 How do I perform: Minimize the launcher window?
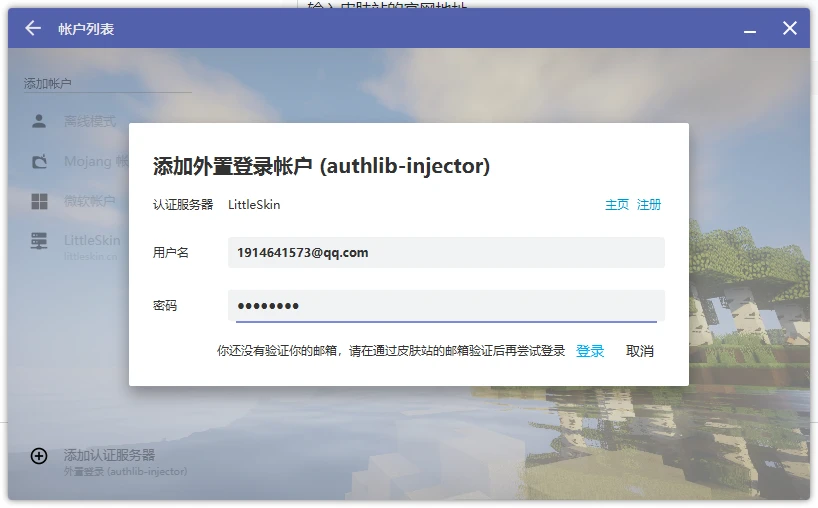(750, 30)
